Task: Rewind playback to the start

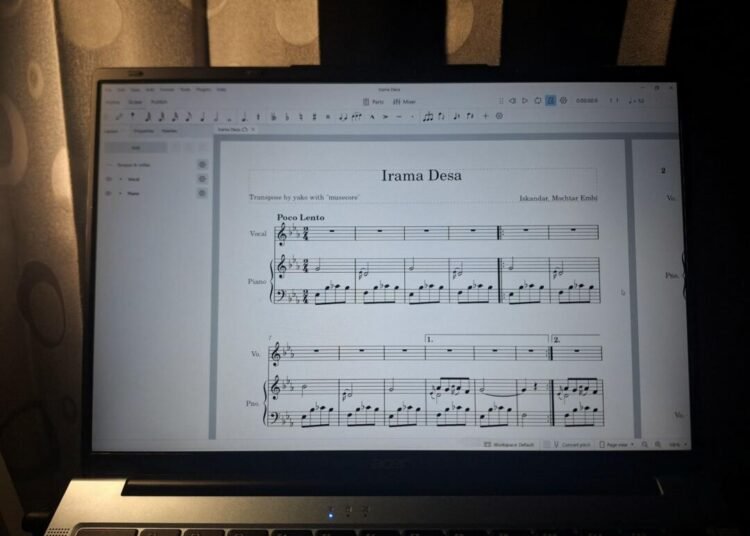Action: pyautogui.click(x=511, y=101)
